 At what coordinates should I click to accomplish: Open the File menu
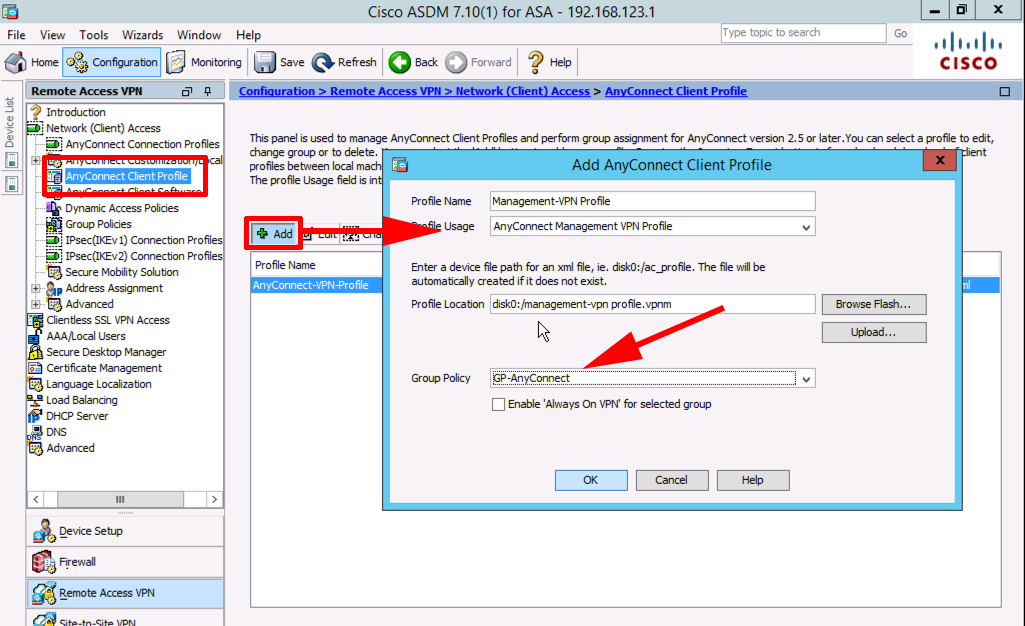[x=16, y=35]
